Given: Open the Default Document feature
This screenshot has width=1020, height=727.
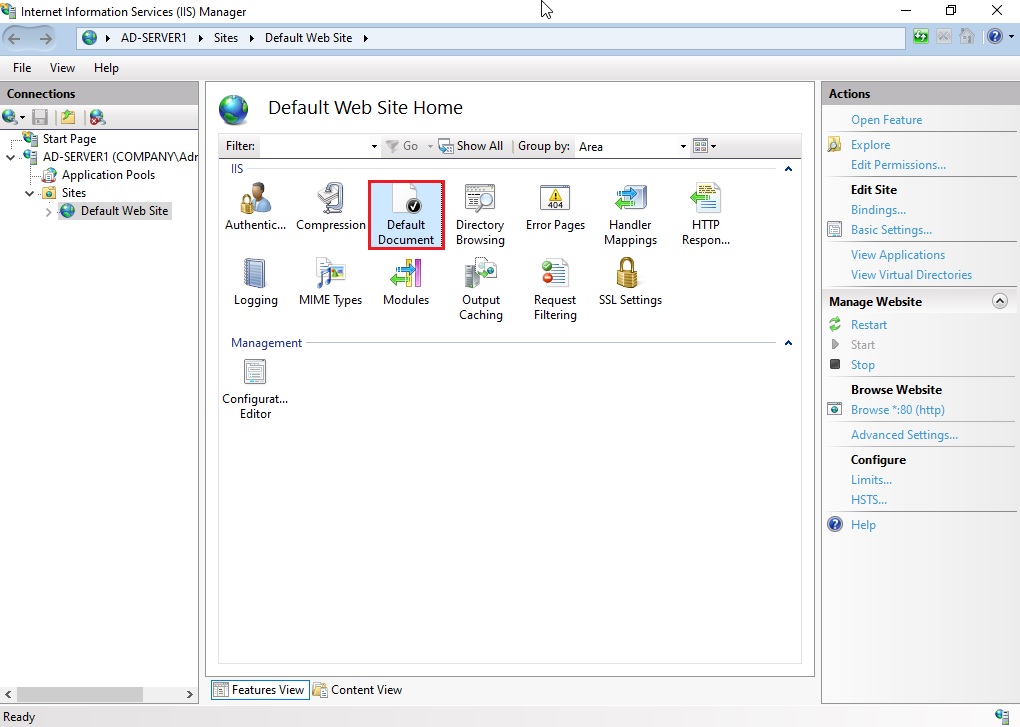Looking at the screenshot, I should (x=406, y=213).
